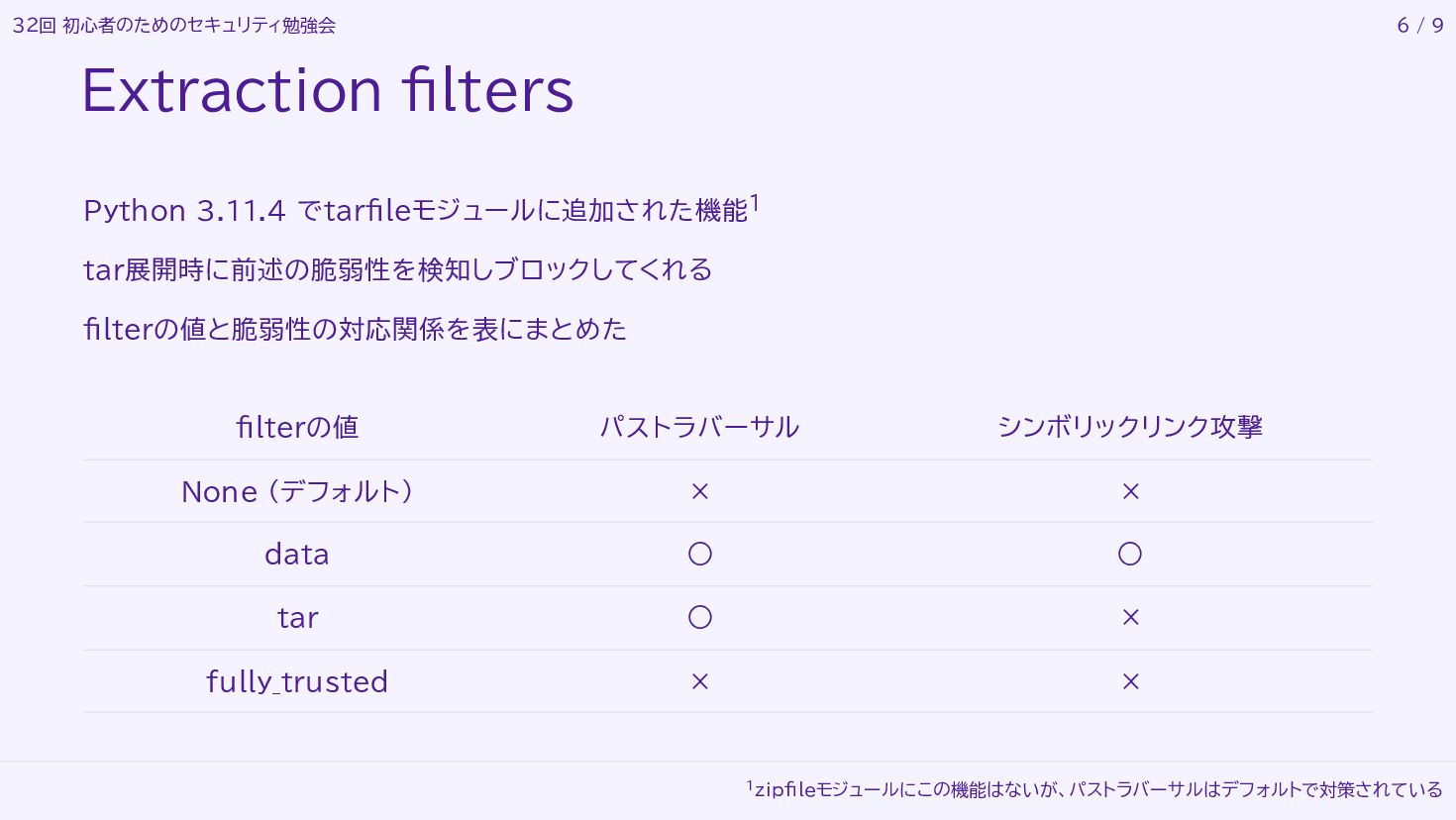The height and width of the screenshot is (820, 1456).
Task: Click the slide page counter 6 / 9
Action: (1419, 26)
